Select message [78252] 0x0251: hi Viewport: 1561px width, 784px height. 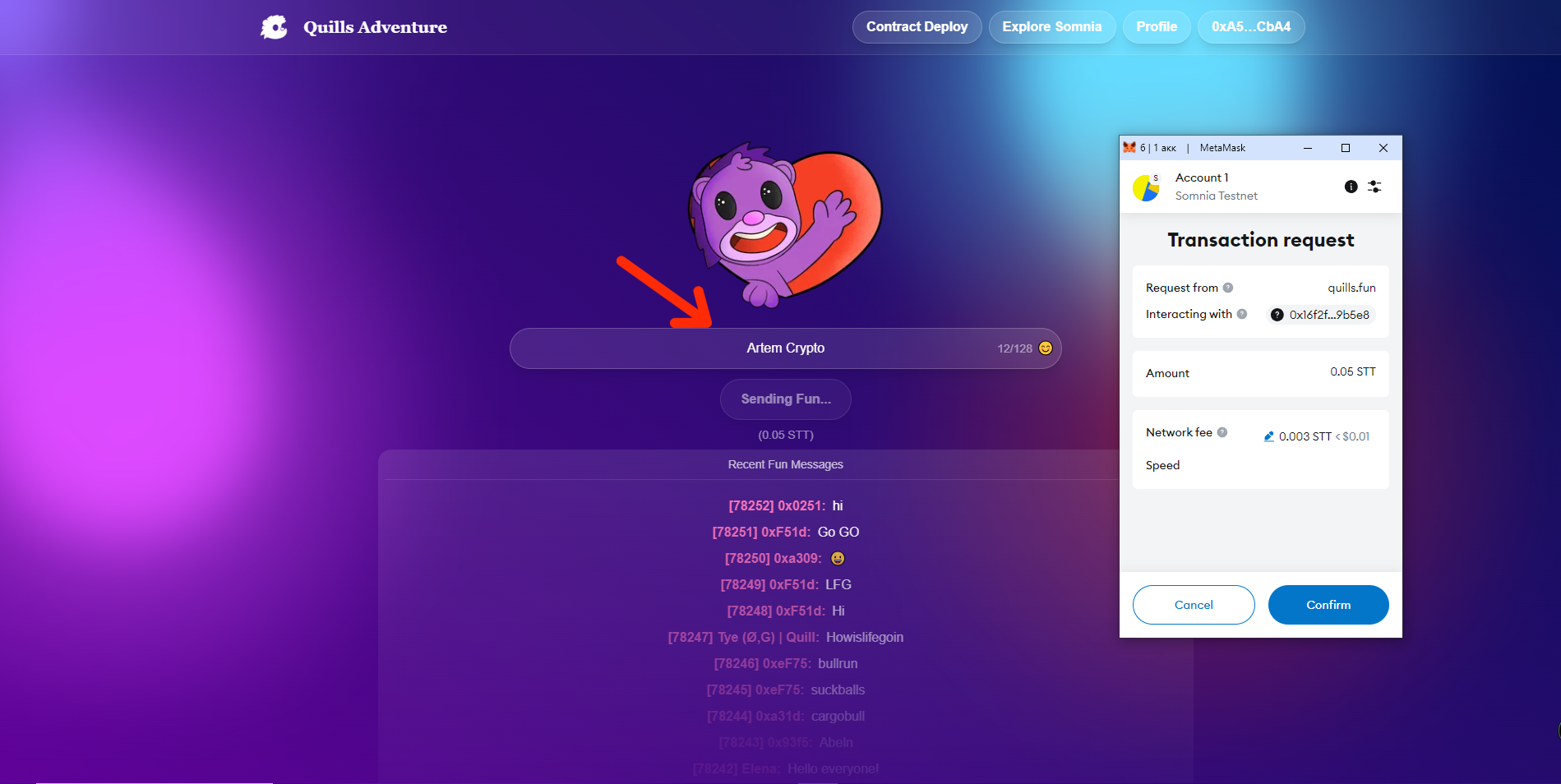pyautogui.click(x=786, y=506)
